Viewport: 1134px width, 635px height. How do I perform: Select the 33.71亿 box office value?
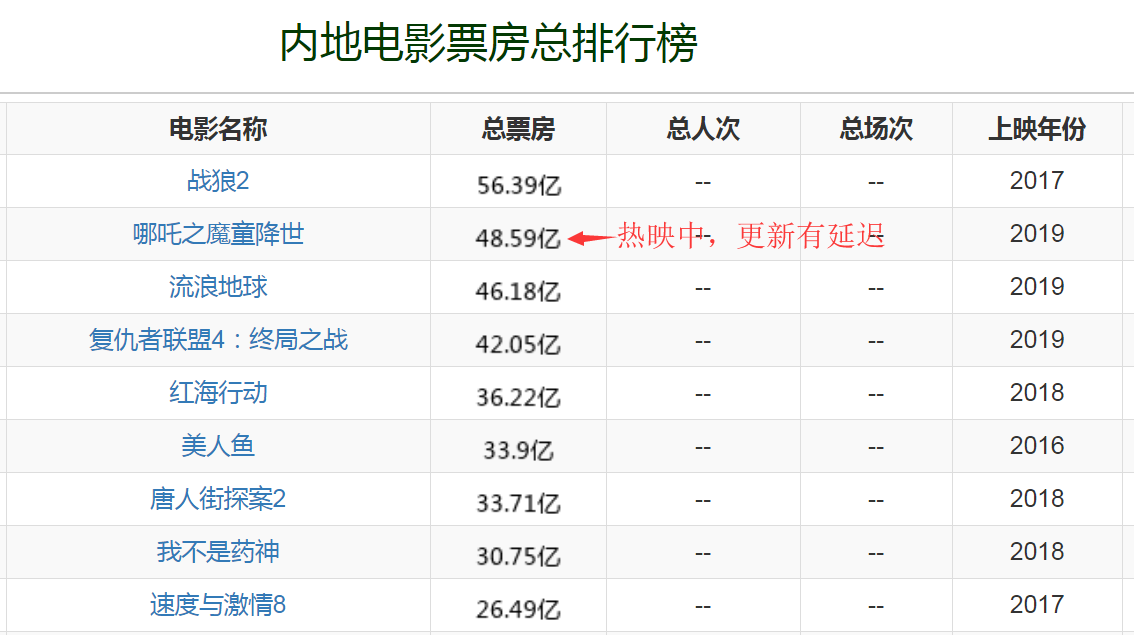point(519,503)
